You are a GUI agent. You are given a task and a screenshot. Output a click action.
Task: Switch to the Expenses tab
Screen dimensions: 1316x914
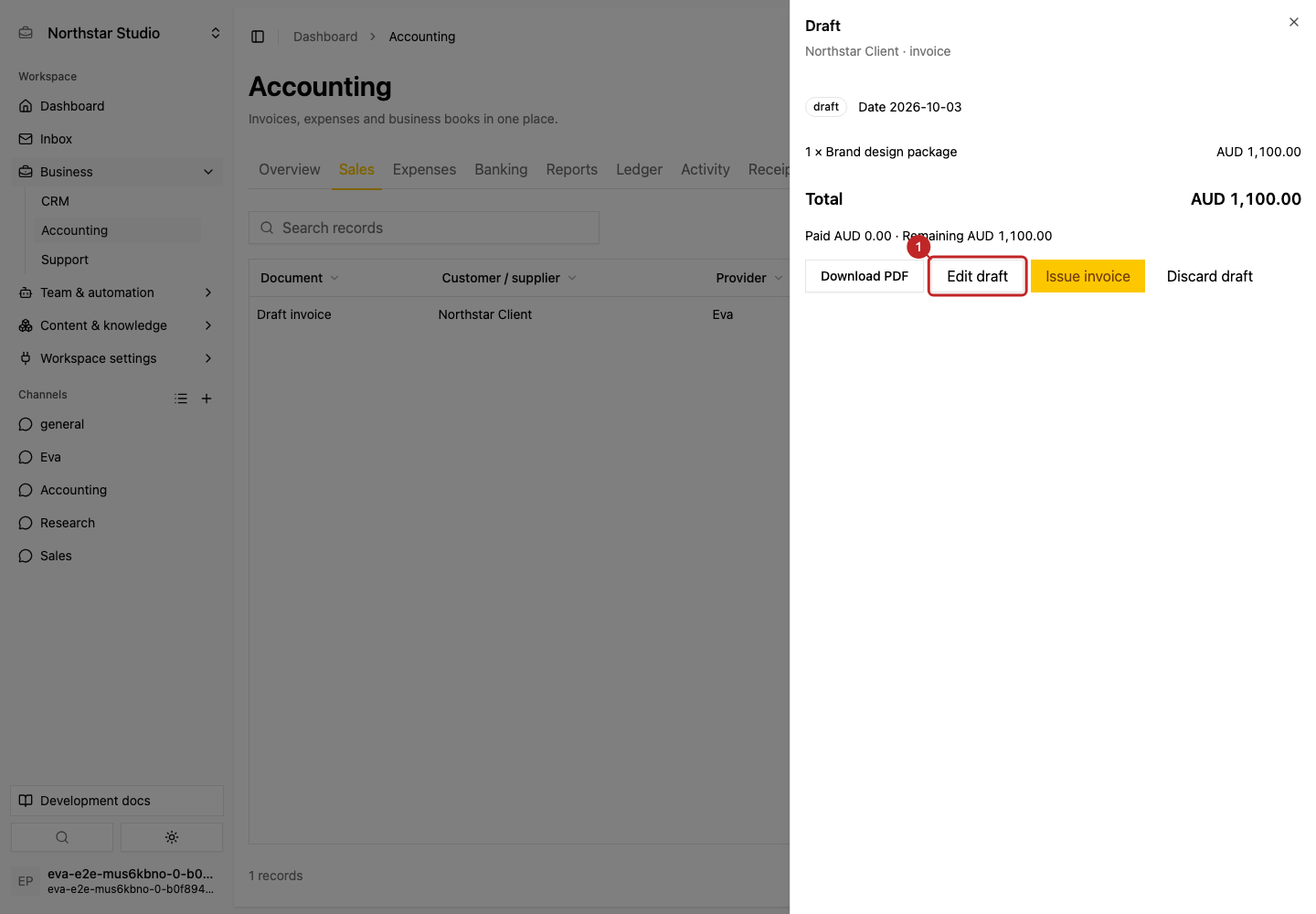(x=424, y=170)
